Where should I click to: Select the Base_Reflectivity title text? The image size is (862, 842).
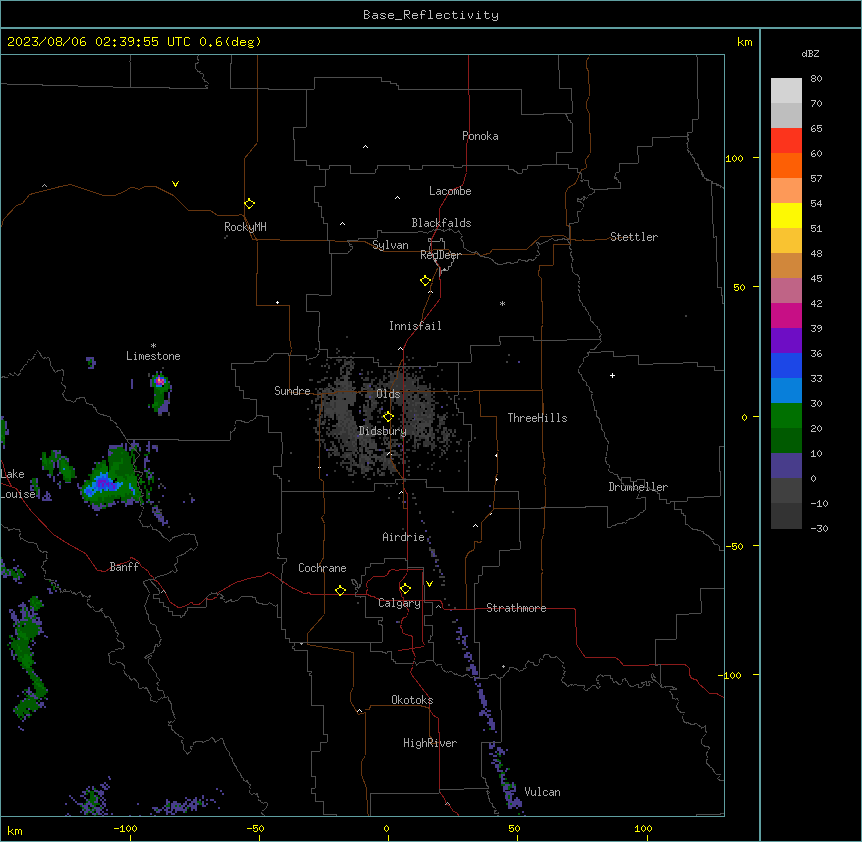coord(431,15)
